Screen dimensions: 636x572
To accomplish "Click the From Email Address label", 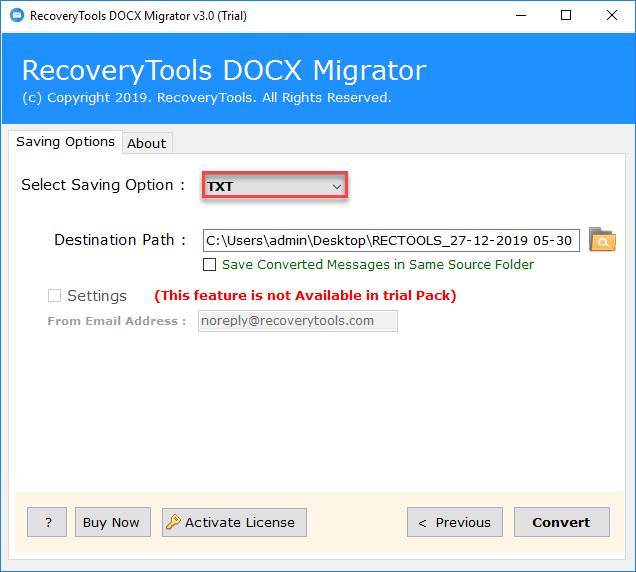I will pyautogui.click(x=117, y=321).
